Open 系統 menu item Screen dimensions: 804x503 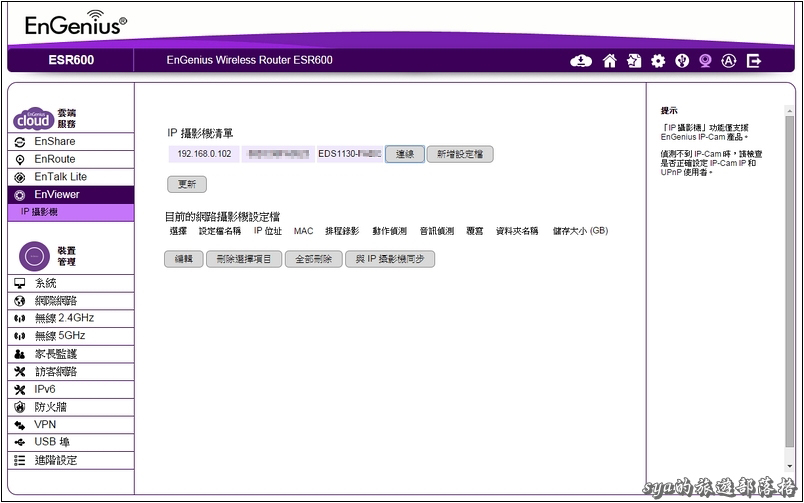click(x=71, y=283)
